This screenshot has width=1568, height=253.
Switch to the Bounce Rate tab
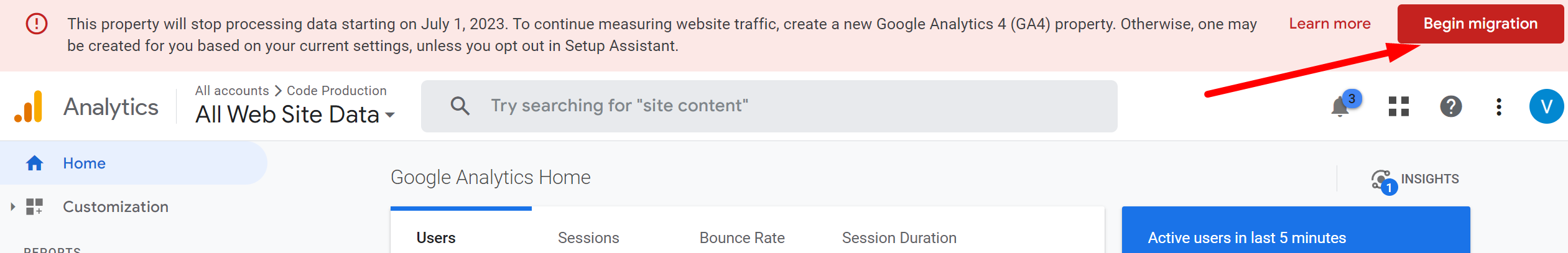[x=742, y=238]
